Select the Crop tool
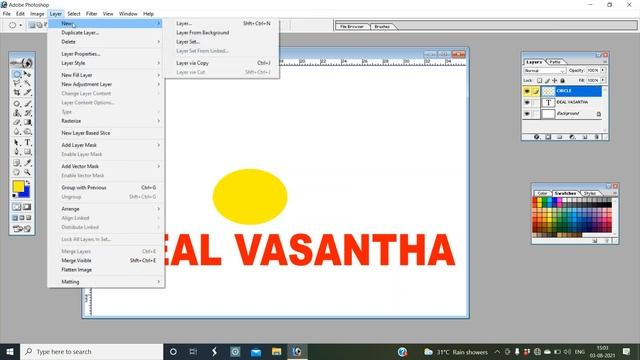This screenshot has width=640, height=360. pos(16,92)
